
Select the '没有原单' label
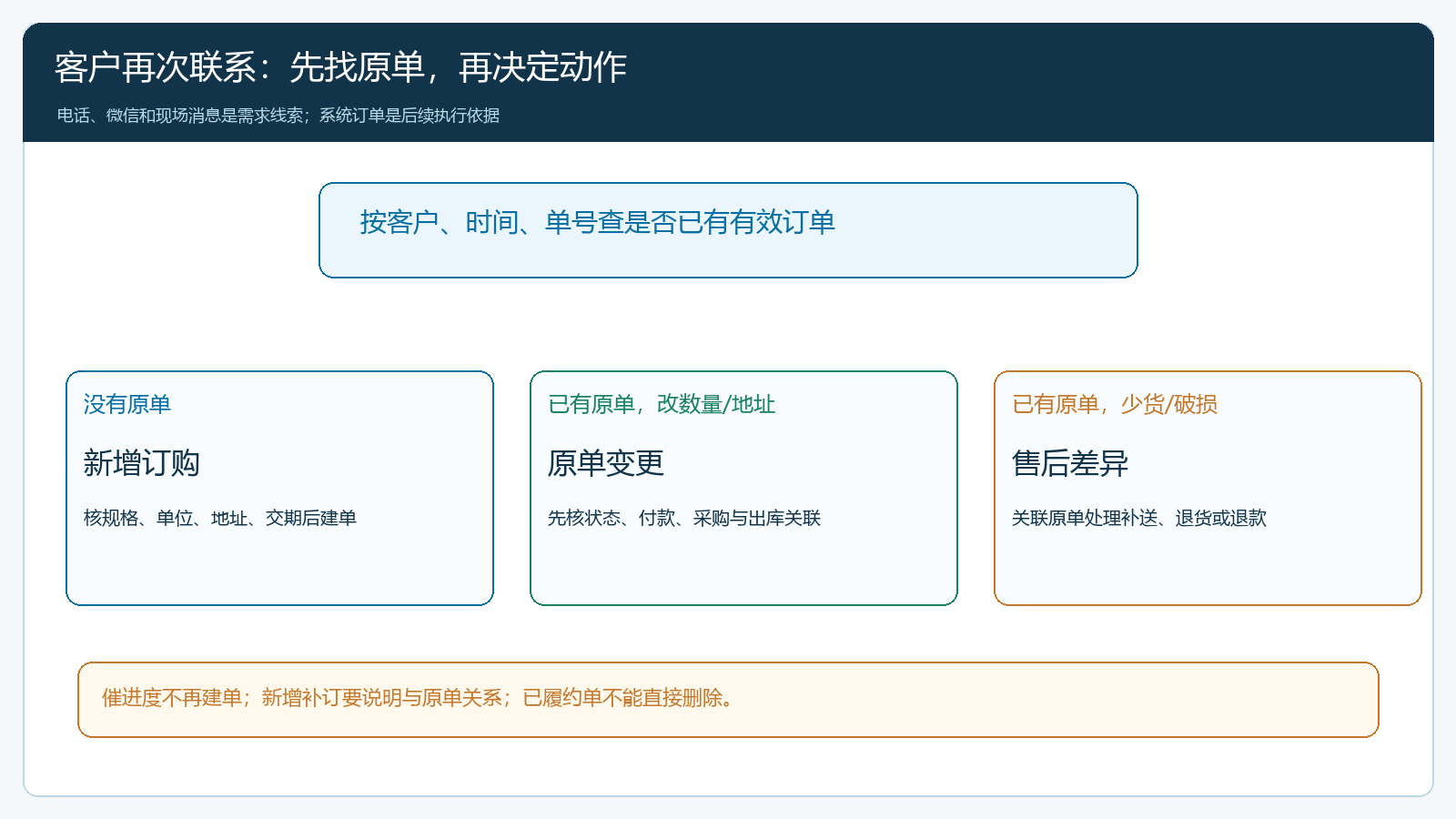pos(127,404)
